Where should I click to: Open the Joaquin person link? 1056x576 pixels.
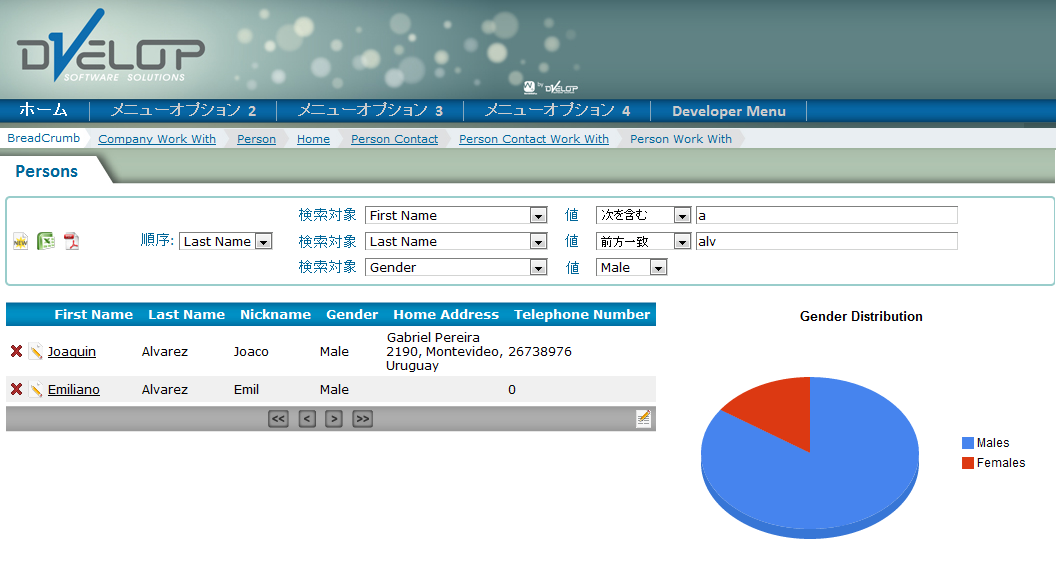72,351
